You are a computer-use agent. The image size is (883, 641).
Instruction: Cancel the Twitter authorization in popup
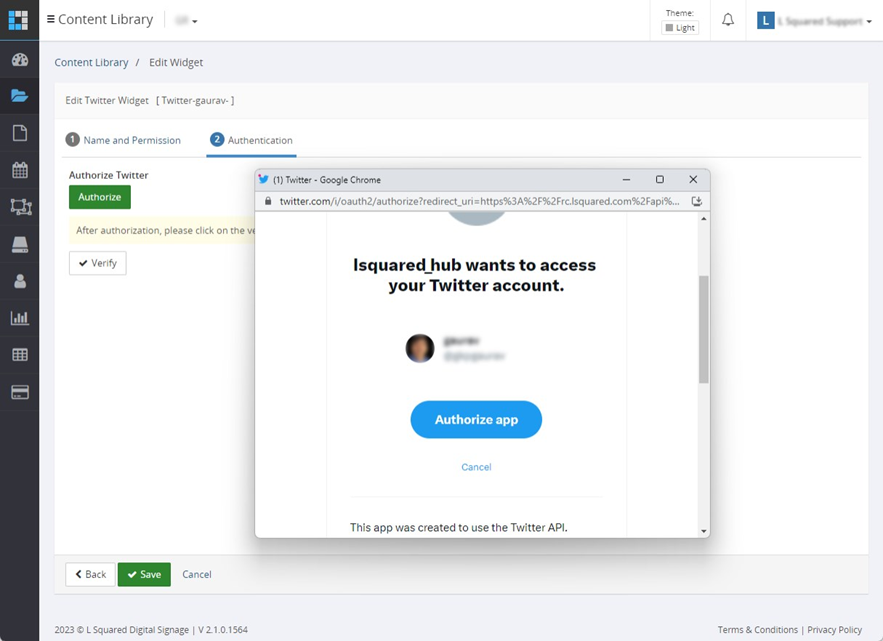(476, 467)
